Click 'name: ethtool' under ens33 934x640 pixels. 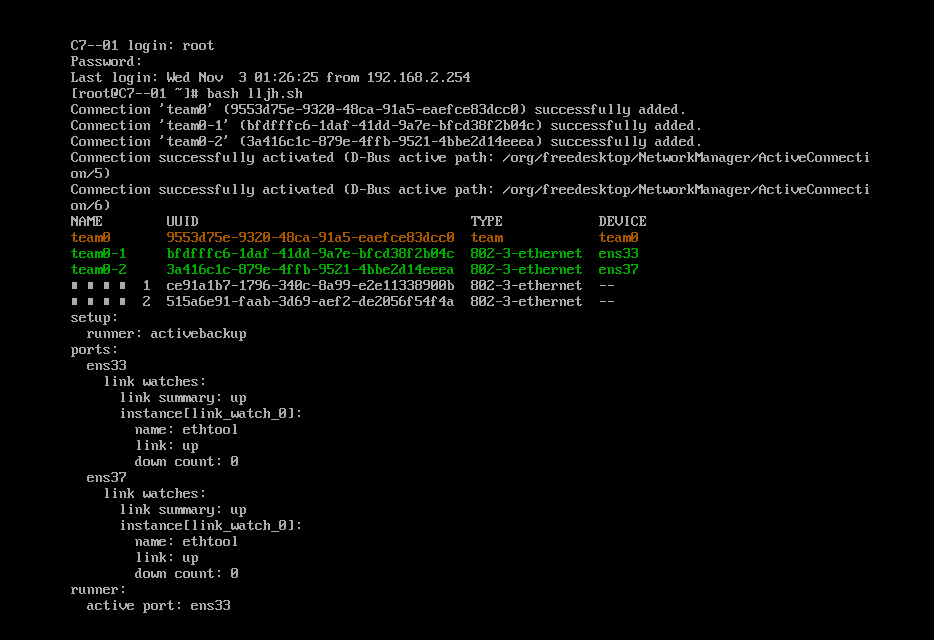[186, 430]
